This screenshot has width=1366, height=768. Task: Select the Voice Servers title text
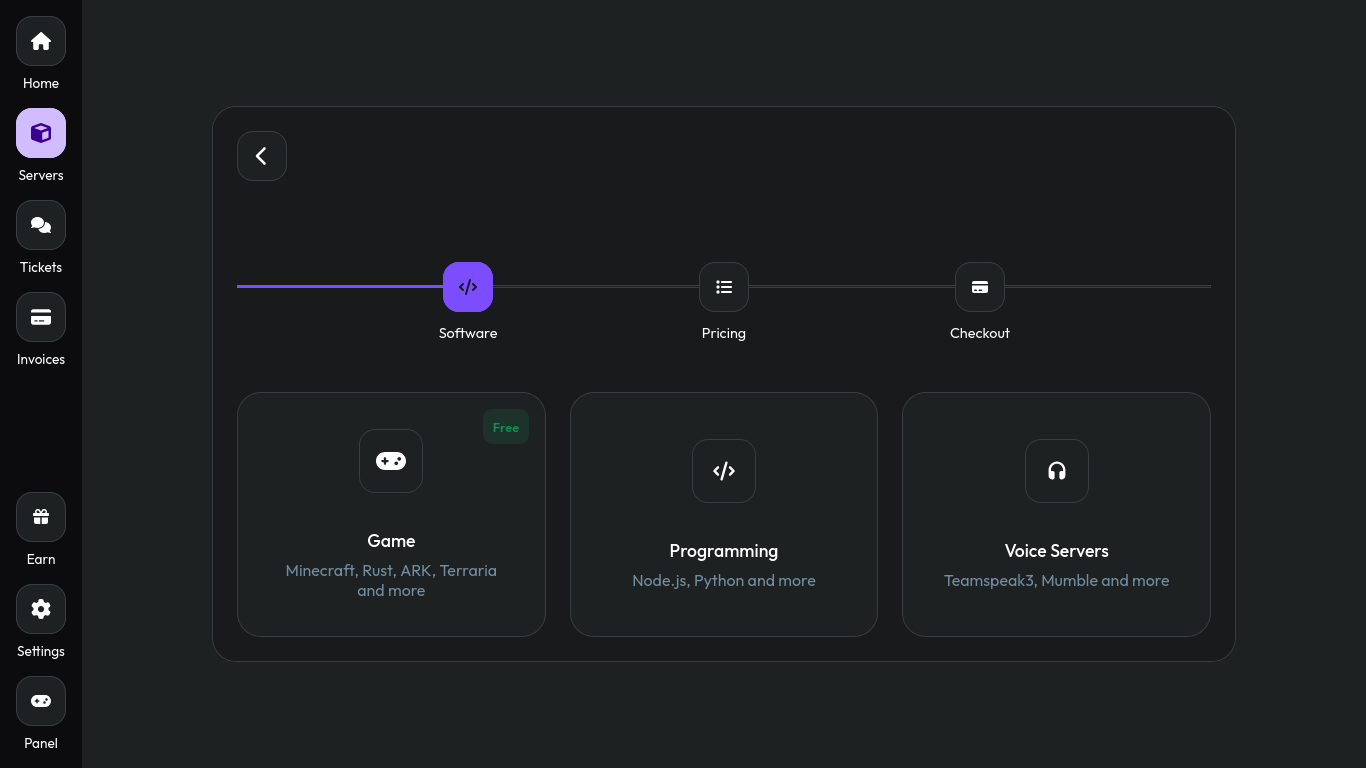pos(1057,551)
